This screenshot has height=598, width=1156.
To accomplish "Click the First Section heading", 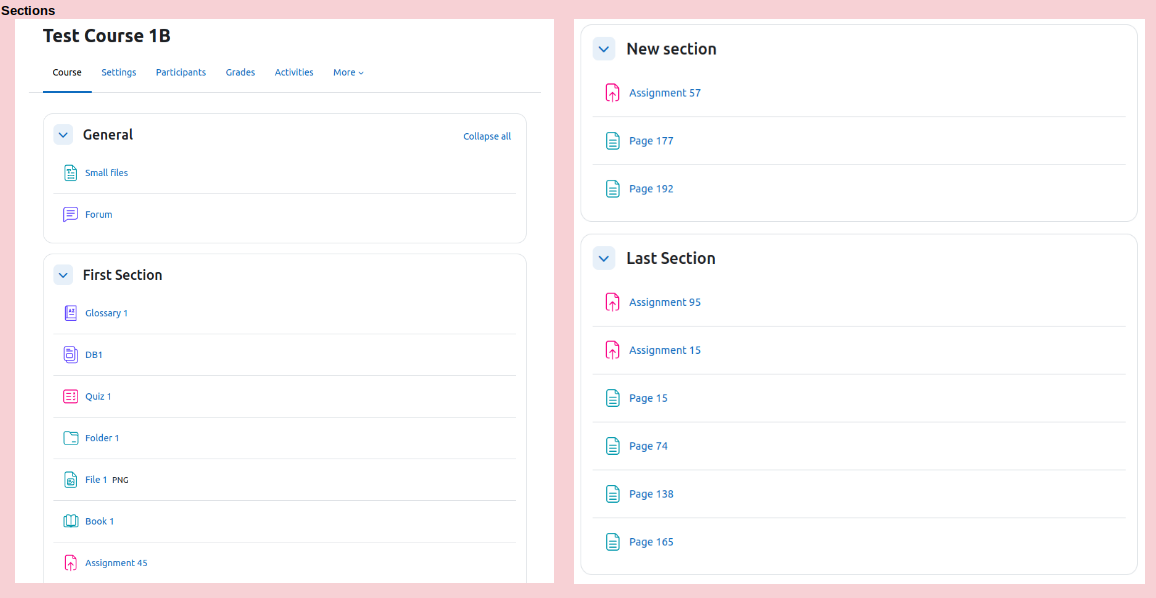I will (x=122, y=275).
